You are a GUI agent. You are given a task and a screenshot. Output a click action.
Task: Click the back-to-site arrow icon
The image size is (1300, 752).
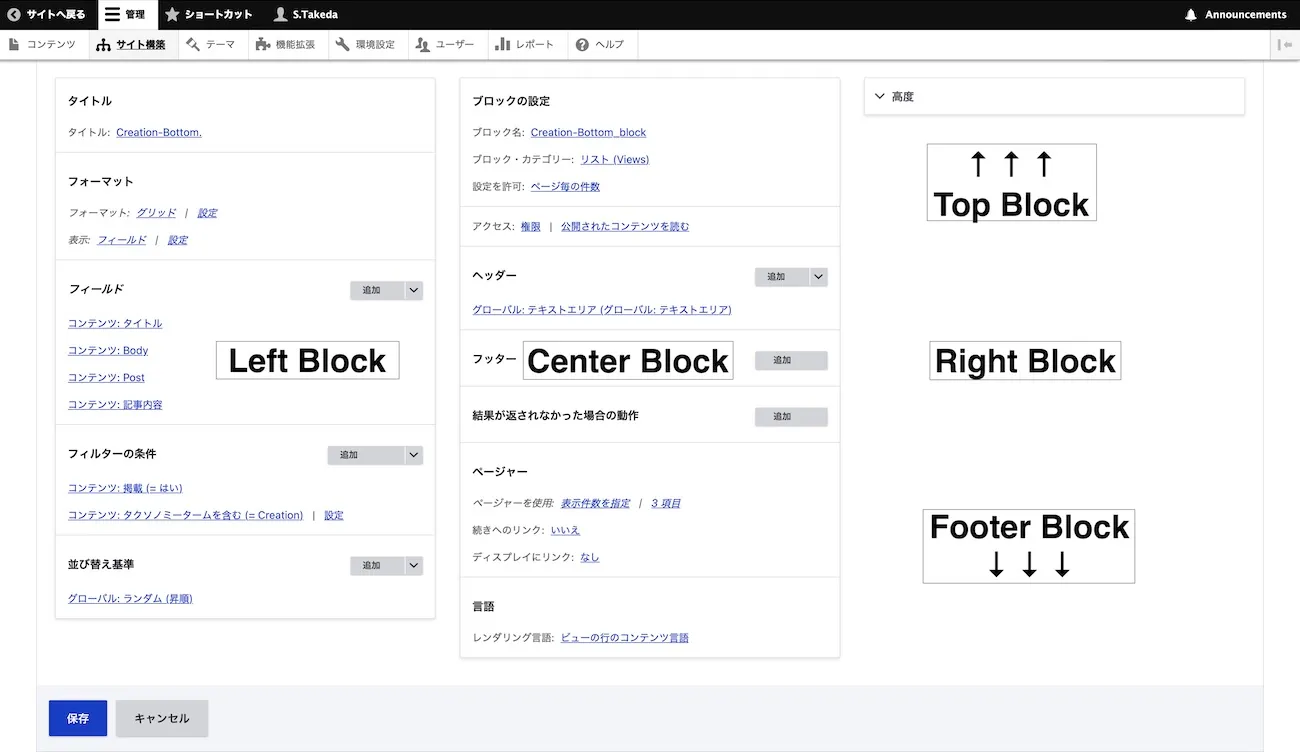(14, 15)
